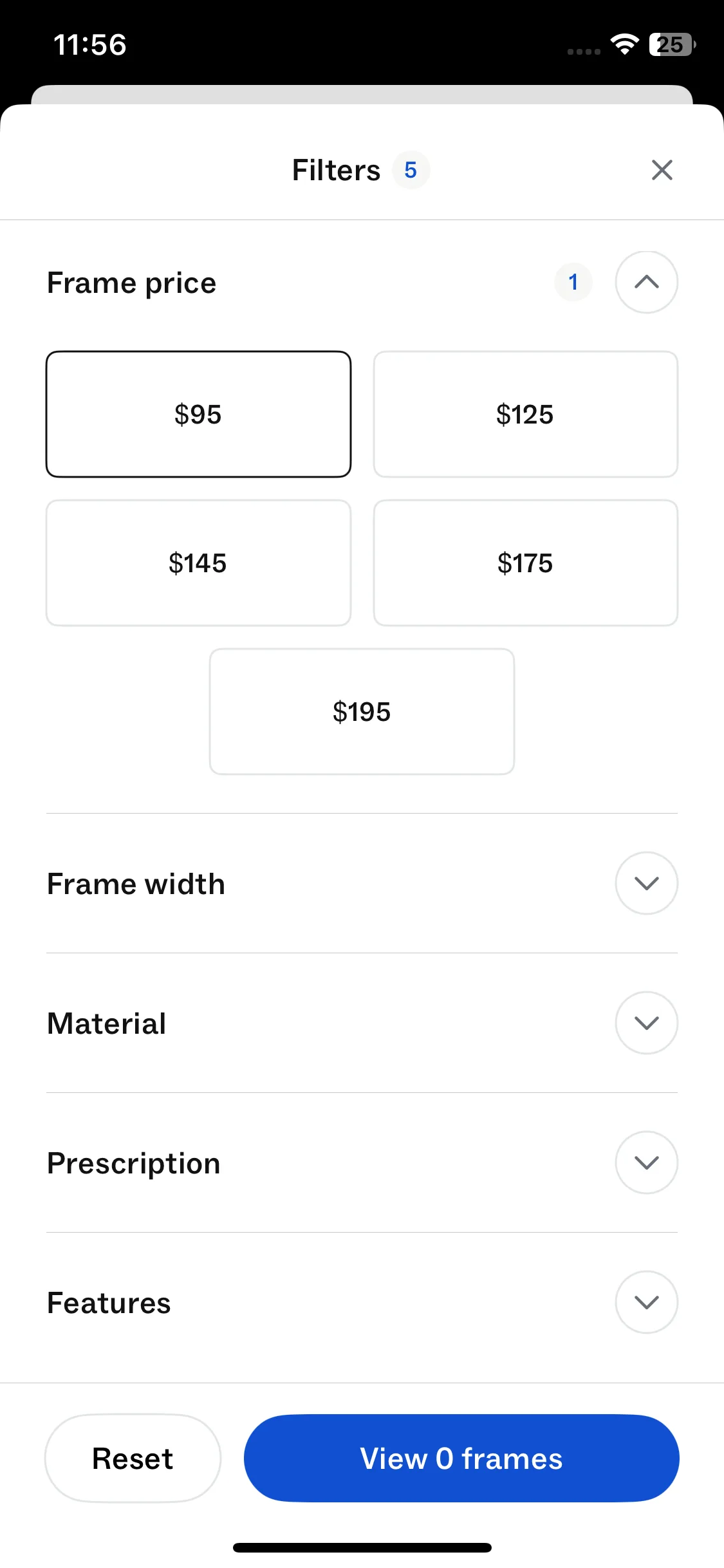Tap the battery indicator icon

[672, 44]
